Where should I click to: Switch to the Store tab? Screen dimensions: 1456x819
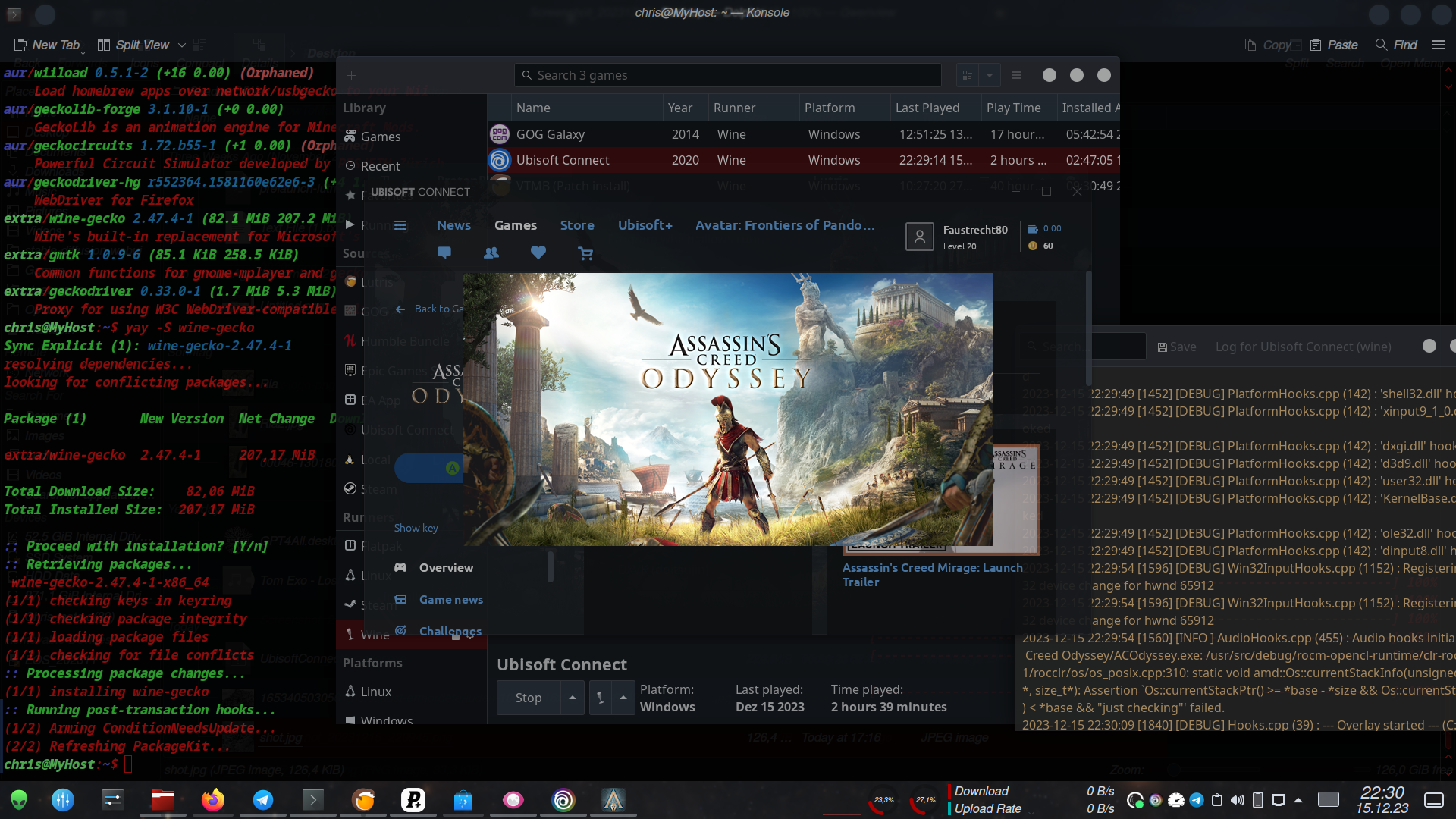[x=577, y=225]
